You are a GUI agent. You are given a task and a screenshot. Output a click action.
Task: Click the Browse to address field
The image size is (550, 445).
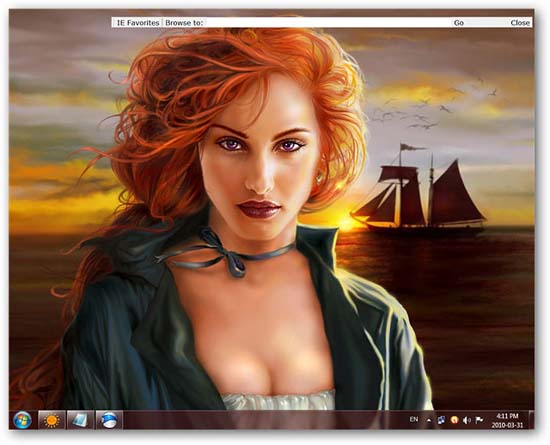(x=328, y=23)
